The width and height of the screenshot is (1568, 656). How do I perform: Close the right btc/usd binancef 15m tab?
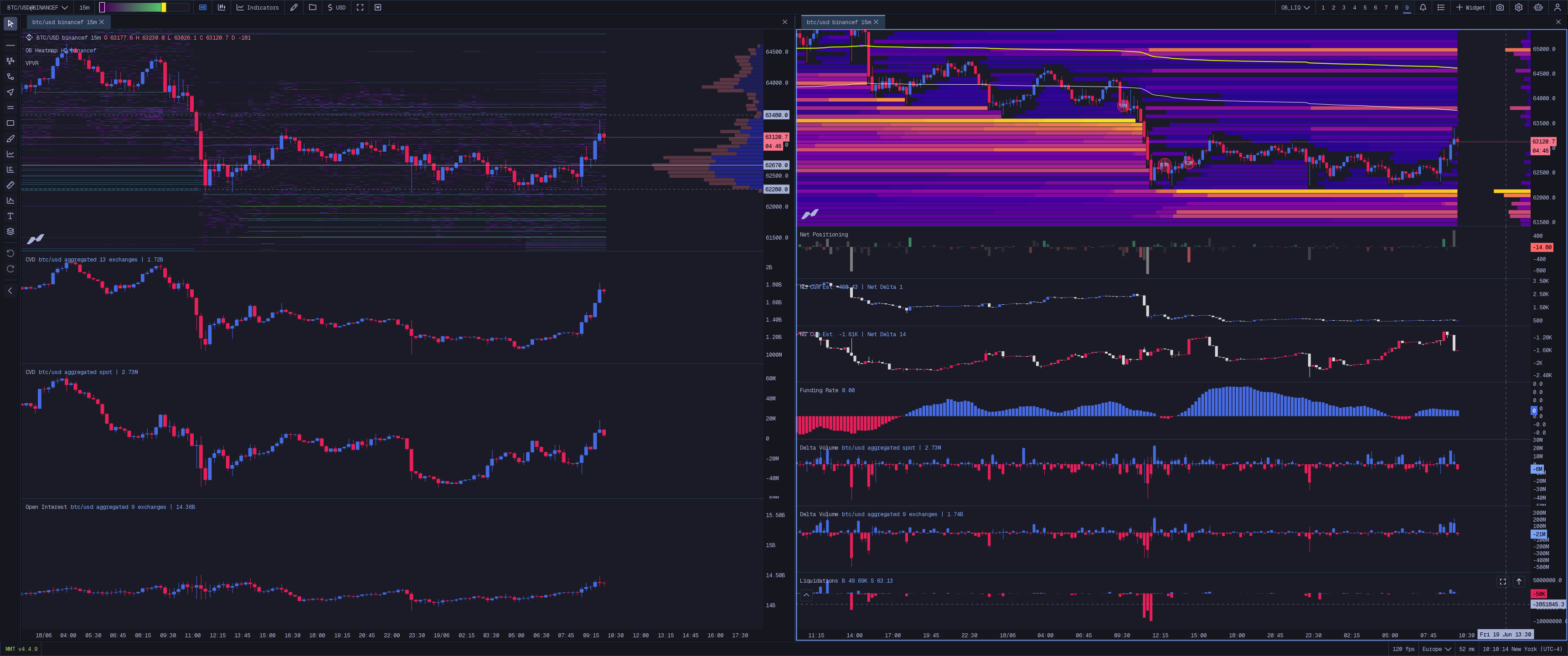point(876,22)
